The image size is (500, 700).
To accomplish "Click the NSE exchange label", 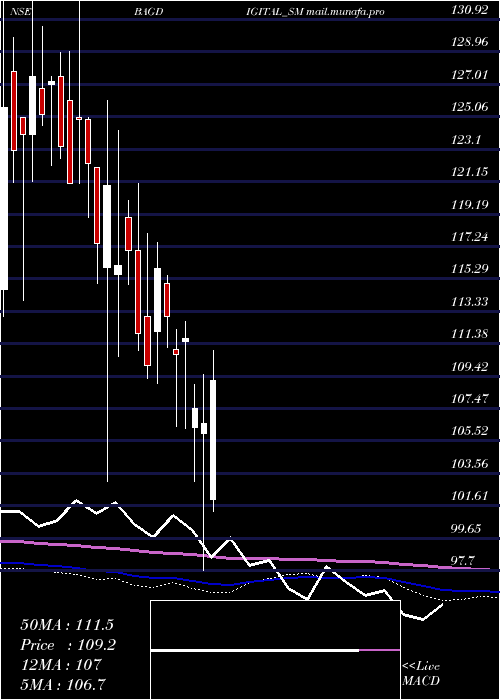I will click(21, 12).
